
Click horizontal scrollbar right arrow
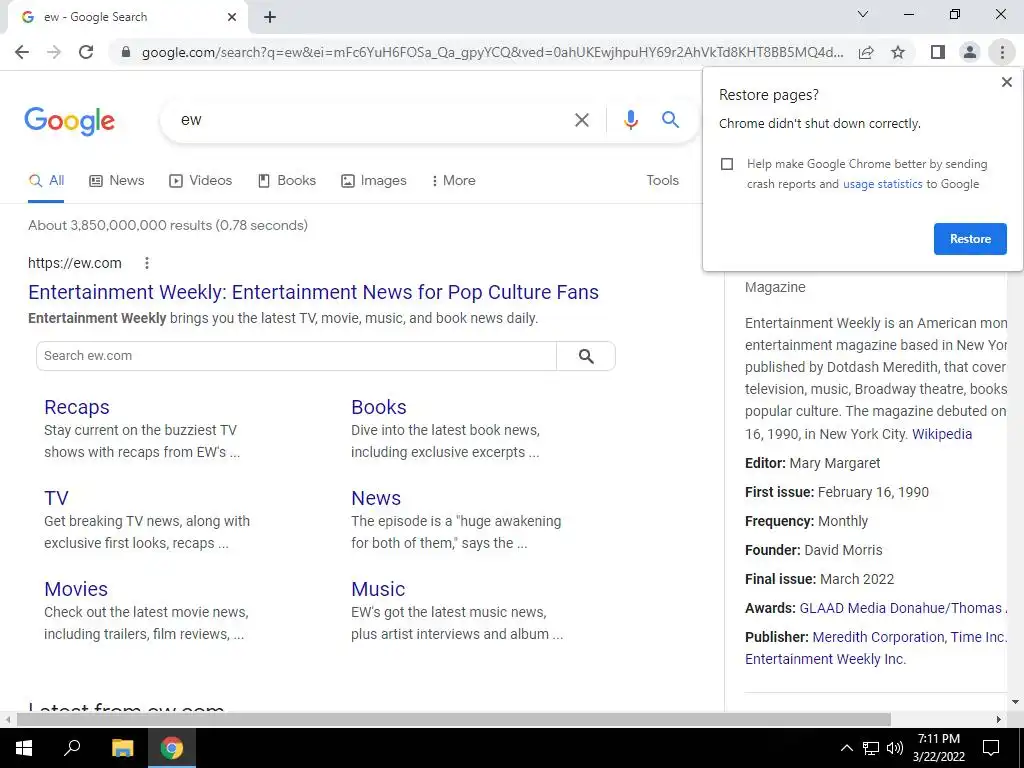coord(999,719)
